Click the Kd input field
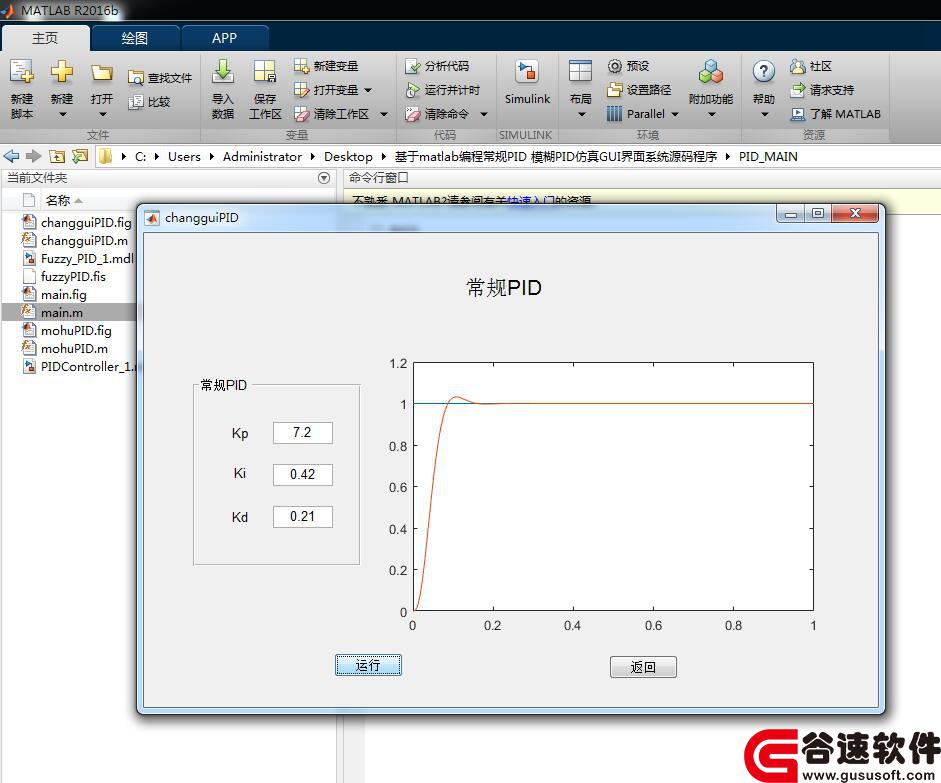The image size is (941, 783). [302, 517]
